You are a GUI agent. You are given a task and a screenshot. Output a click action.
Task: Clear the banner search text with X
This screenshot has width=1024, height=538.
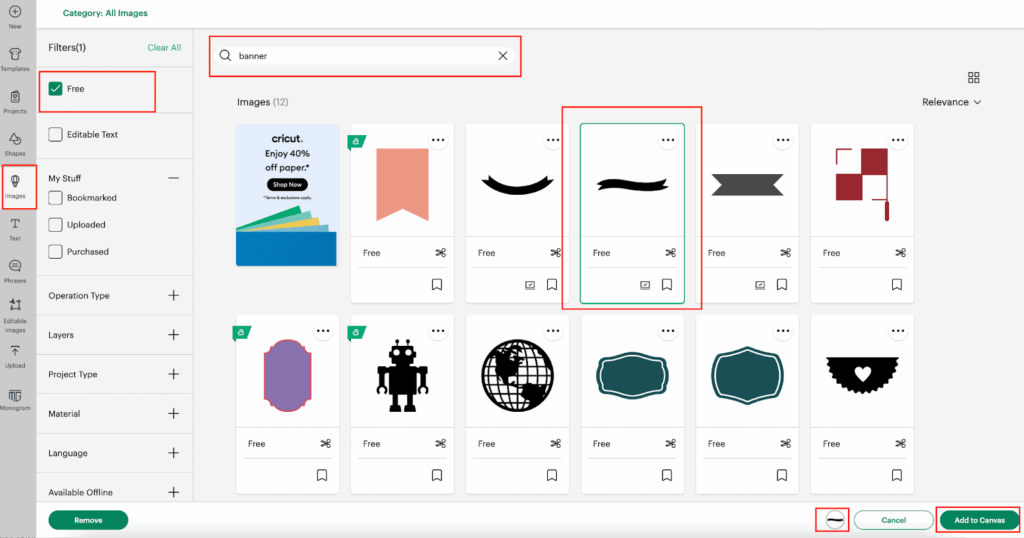503,56
